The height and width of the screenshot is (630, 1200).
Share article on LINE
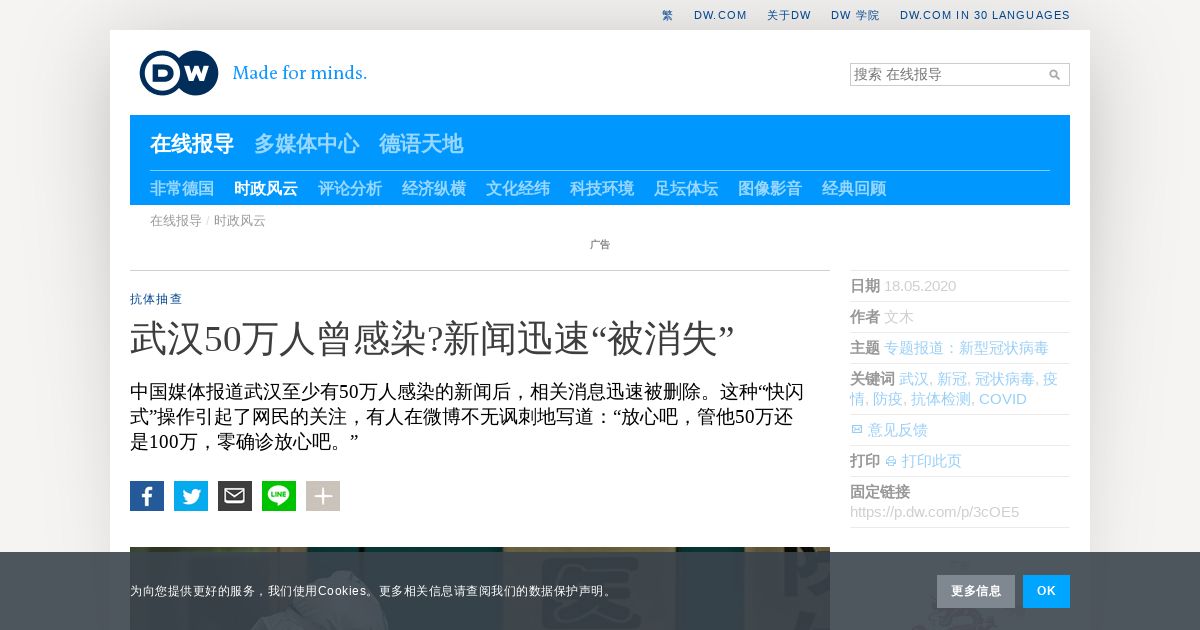coord(279,496)
